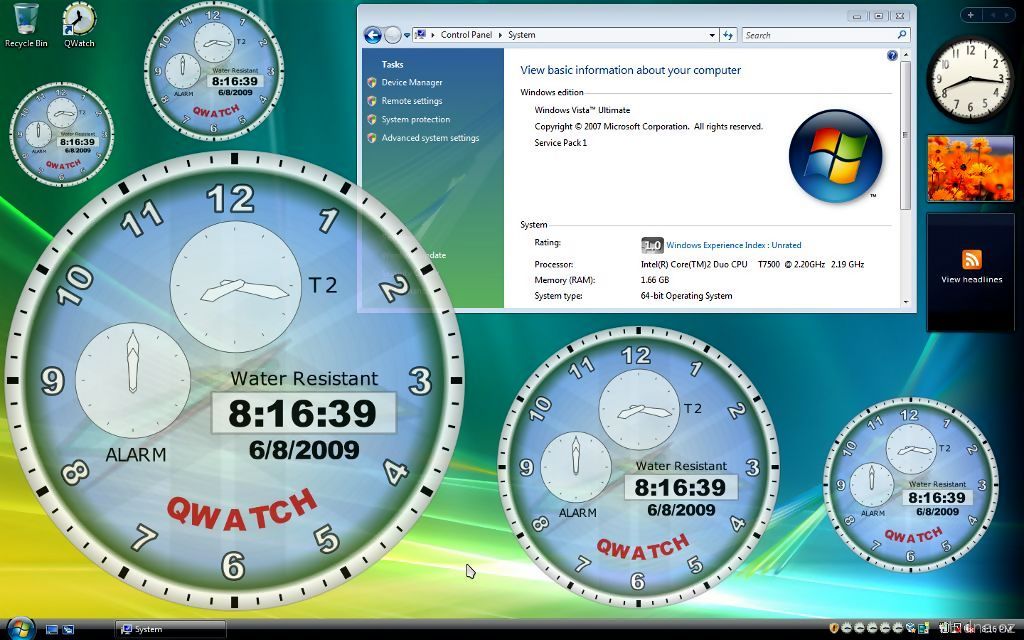1024x640 pixels.
Task: Click the Sidebar next gadgets arrow
Action: [x=1008, y=15]
